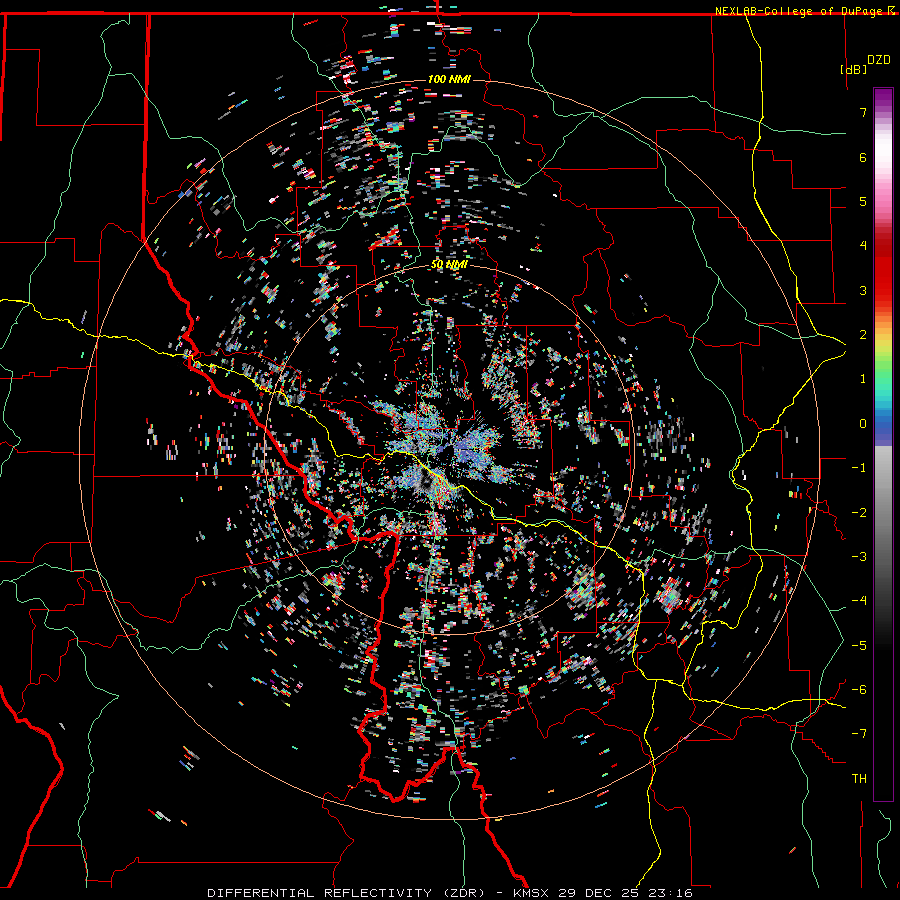900x900 pixels.
Task: Click the 7 value on color scale
Action: point(863,112)
